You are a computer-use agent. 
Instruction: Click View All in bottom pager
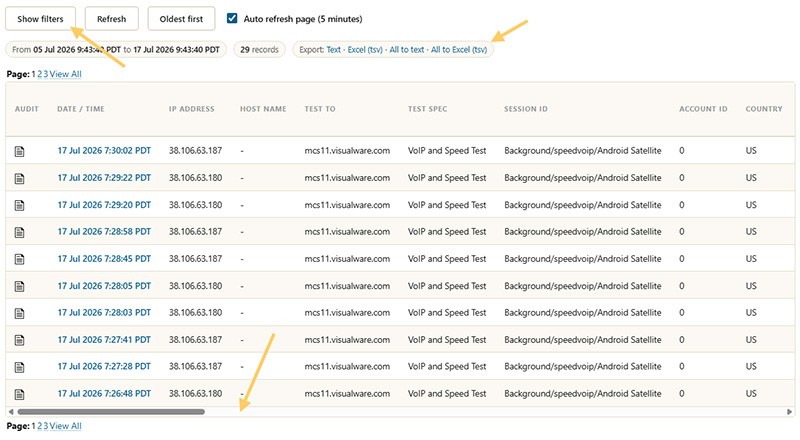(x=65, y=426)
